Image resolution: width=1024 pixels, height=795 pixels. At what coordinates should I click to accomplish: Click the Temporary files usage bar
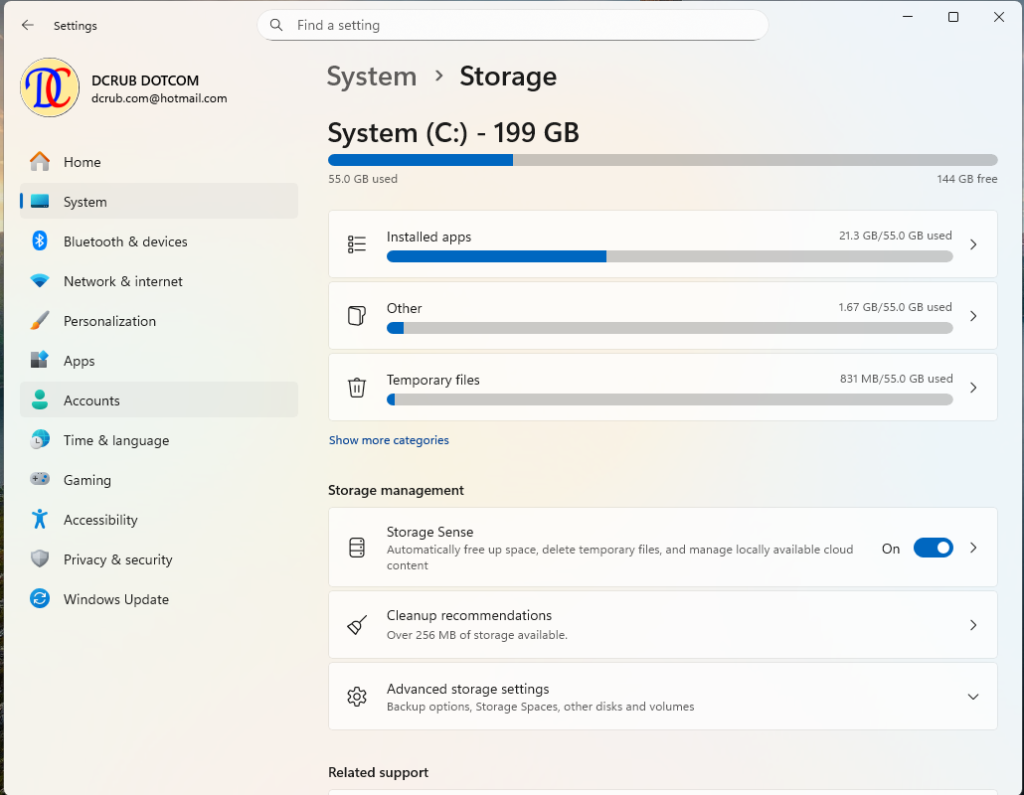click(669, 400)
